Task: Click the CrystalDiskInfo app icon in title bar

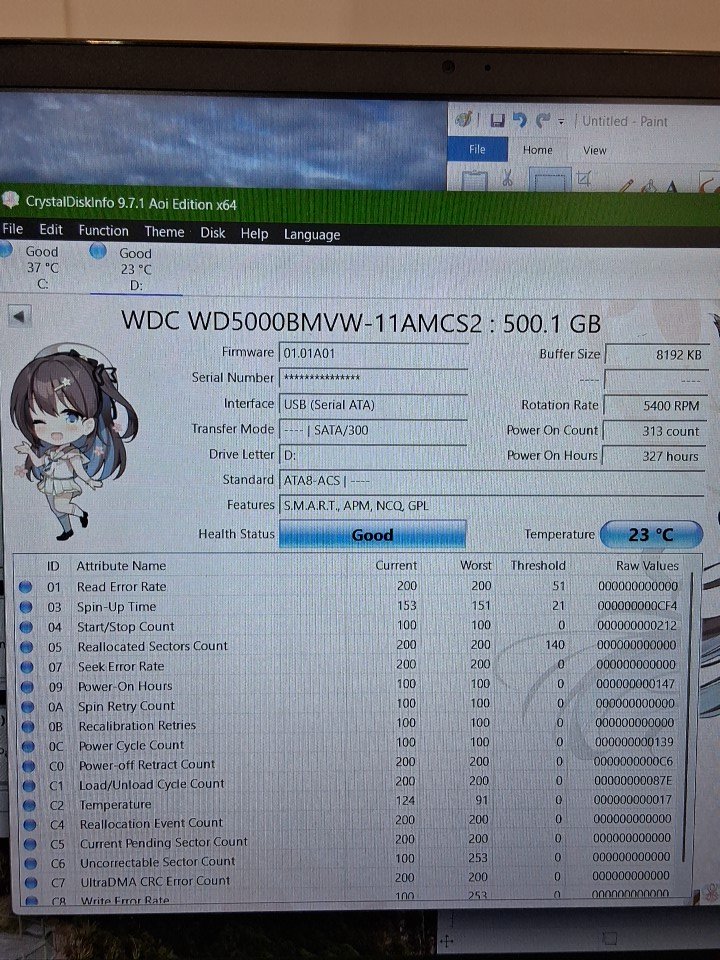Action: (10, 202)
